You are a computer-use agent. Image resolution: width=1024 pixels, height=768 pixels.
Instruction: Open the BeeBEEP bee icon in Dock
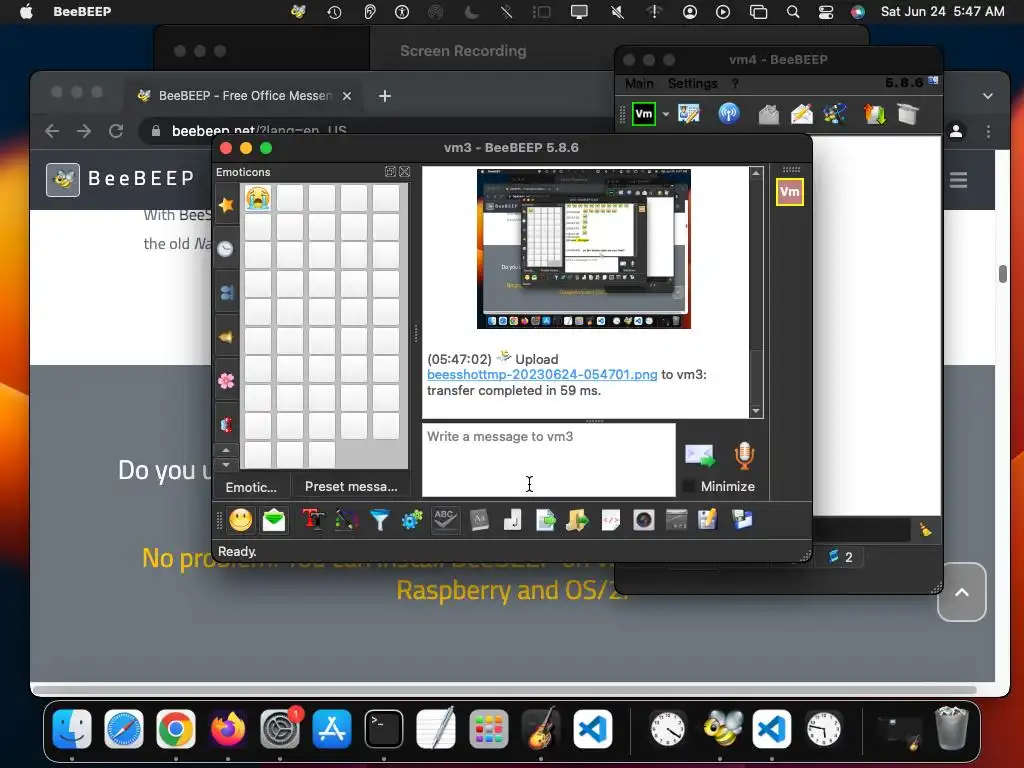[x=722, y=728]
